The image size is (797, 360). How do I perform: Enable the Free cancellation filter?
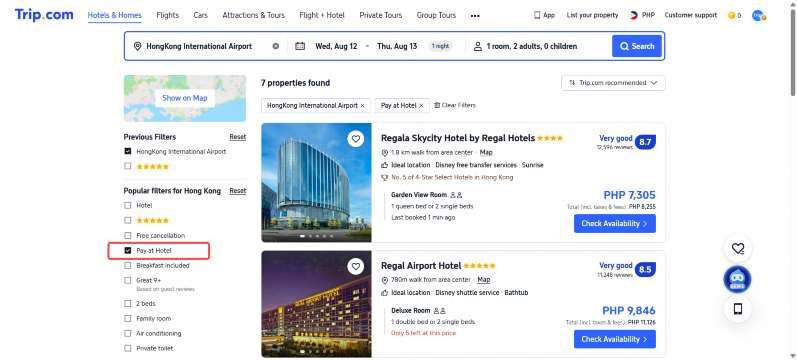tap(128, 235)
